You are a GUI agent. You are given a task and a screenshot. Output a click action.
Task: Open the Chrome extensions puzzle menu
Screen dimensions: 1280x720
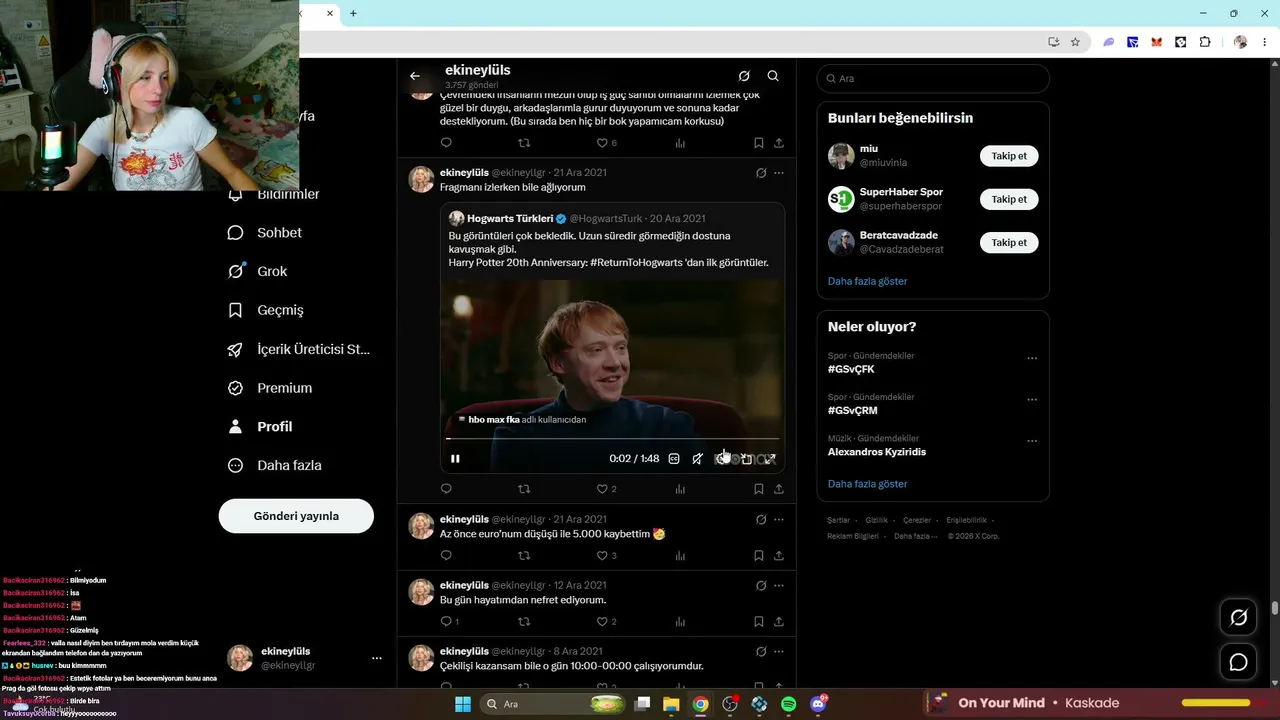point(1205,42)
